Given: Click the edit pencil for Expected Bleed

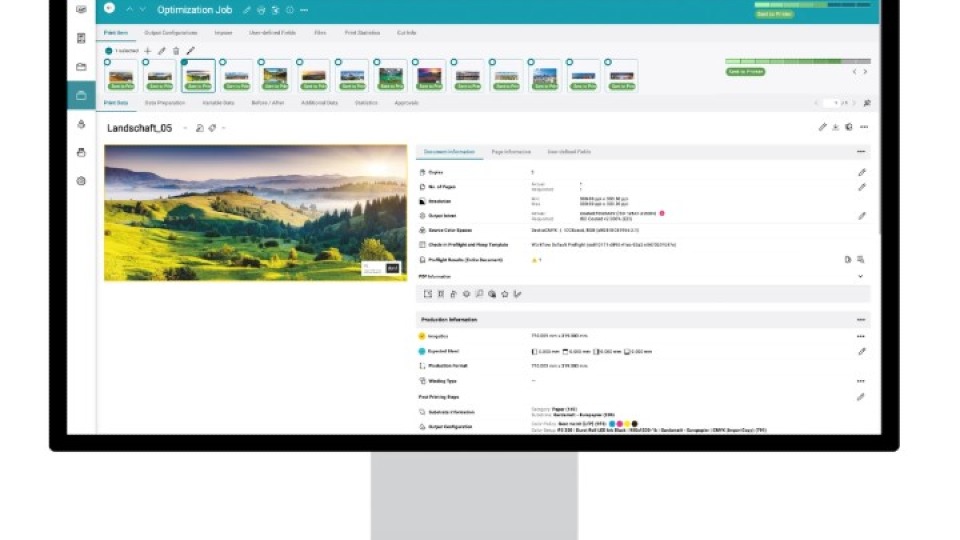Looking at the screenshot, I should [x=862, y=352].
